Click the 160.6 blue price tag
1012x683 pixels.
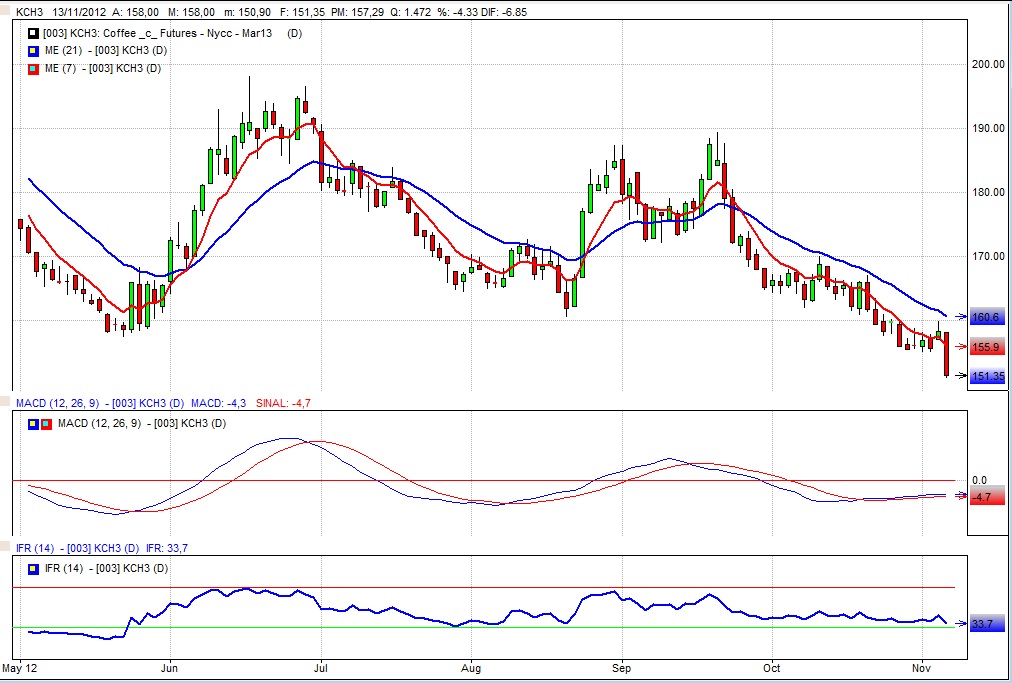point(986,317)
